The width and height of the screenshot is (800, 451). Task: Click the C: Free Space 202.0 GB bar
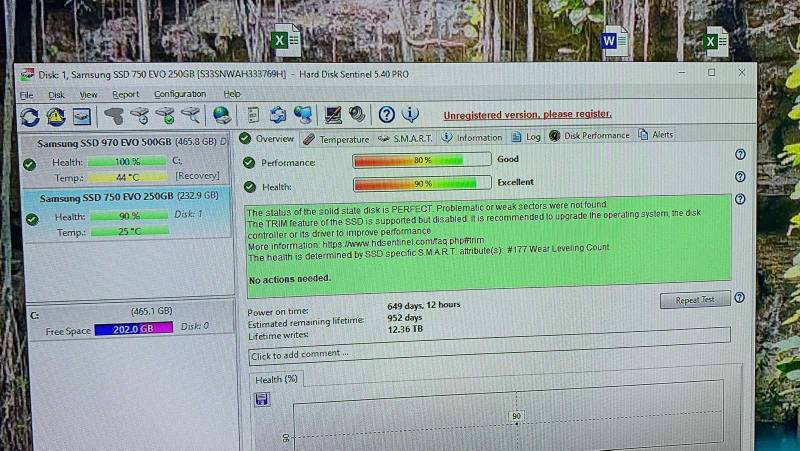pyautogui.click(x=134, y=329)
